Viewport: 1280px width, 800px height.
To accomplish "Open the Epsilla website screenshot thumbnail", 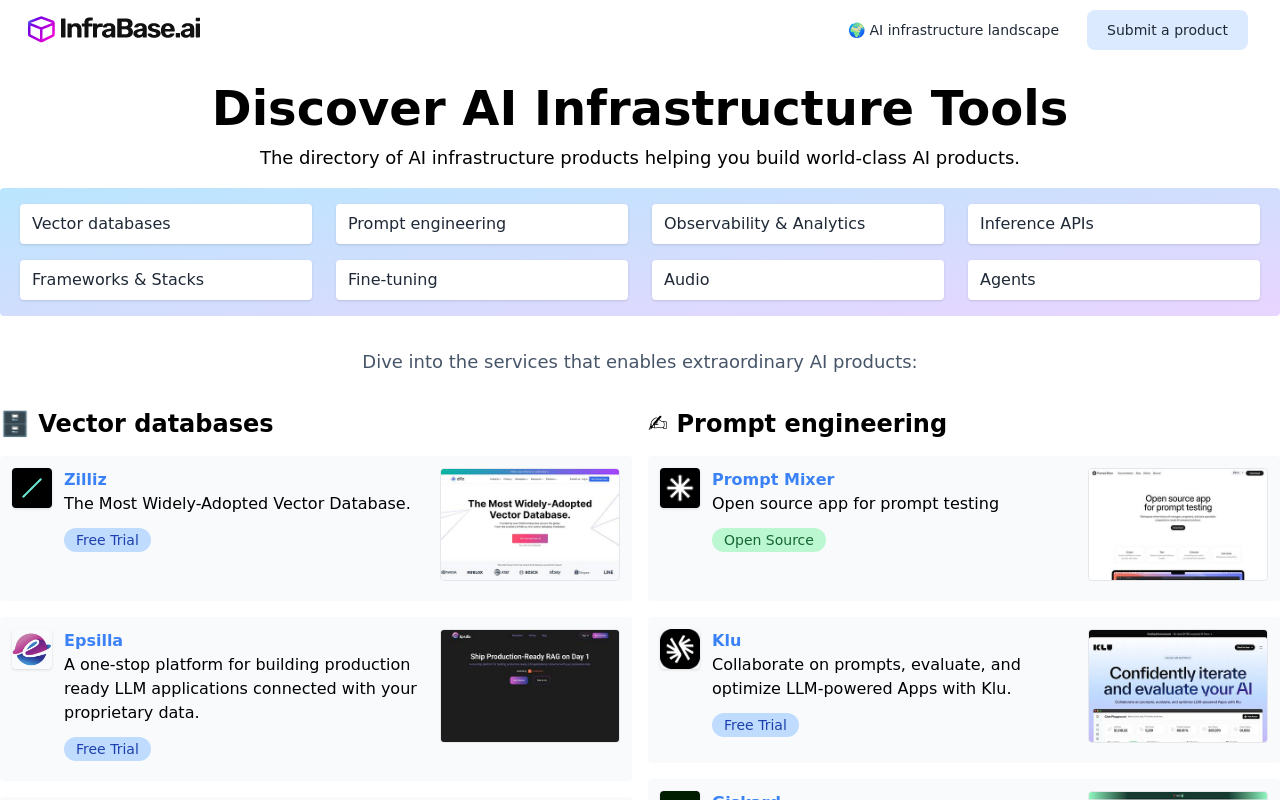I will (530, 686).
